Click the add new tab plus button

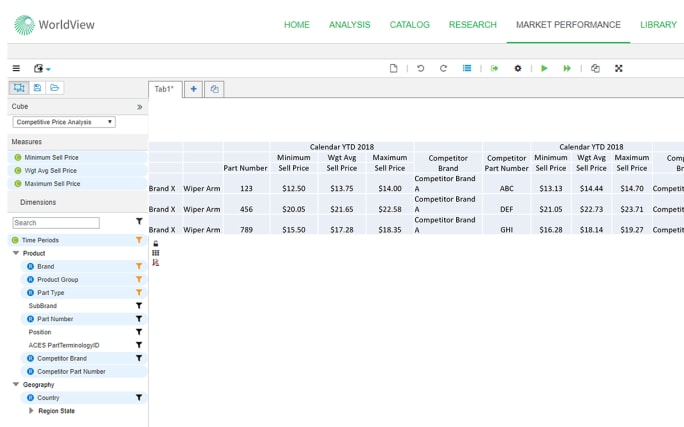[193, 89]
